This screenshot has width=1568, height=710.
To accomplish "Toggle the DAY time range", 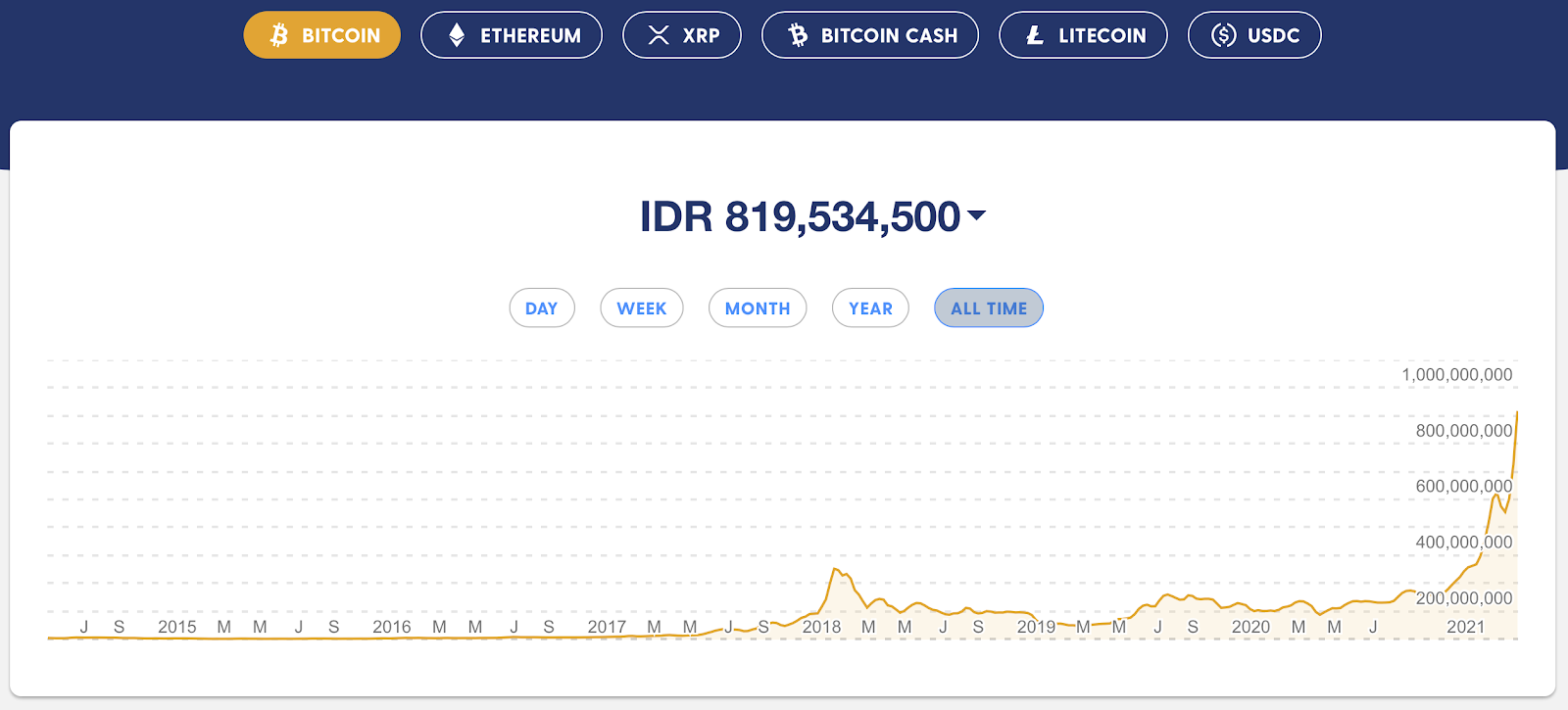I will coord(542,308).
